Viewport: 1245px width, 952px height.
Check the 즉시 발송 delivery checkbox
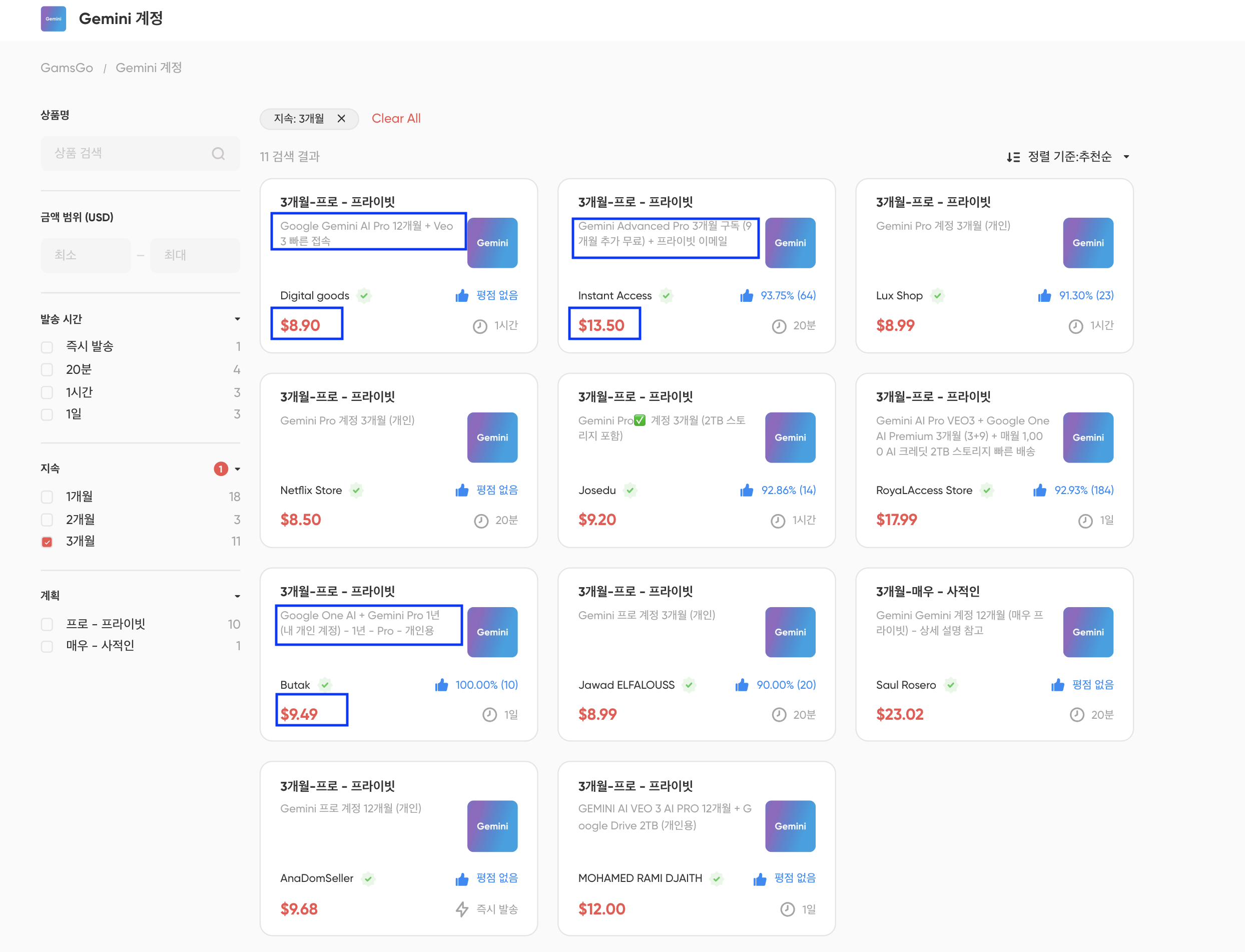tap(47, 347)
